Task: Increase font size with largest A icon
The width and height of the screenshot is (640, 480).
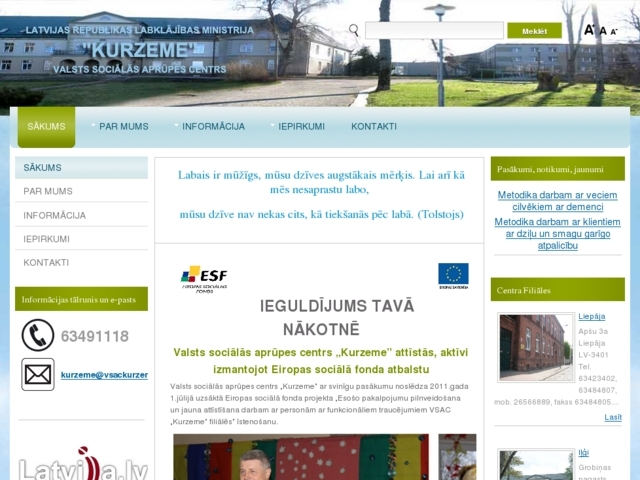Action: click(589, 30)
